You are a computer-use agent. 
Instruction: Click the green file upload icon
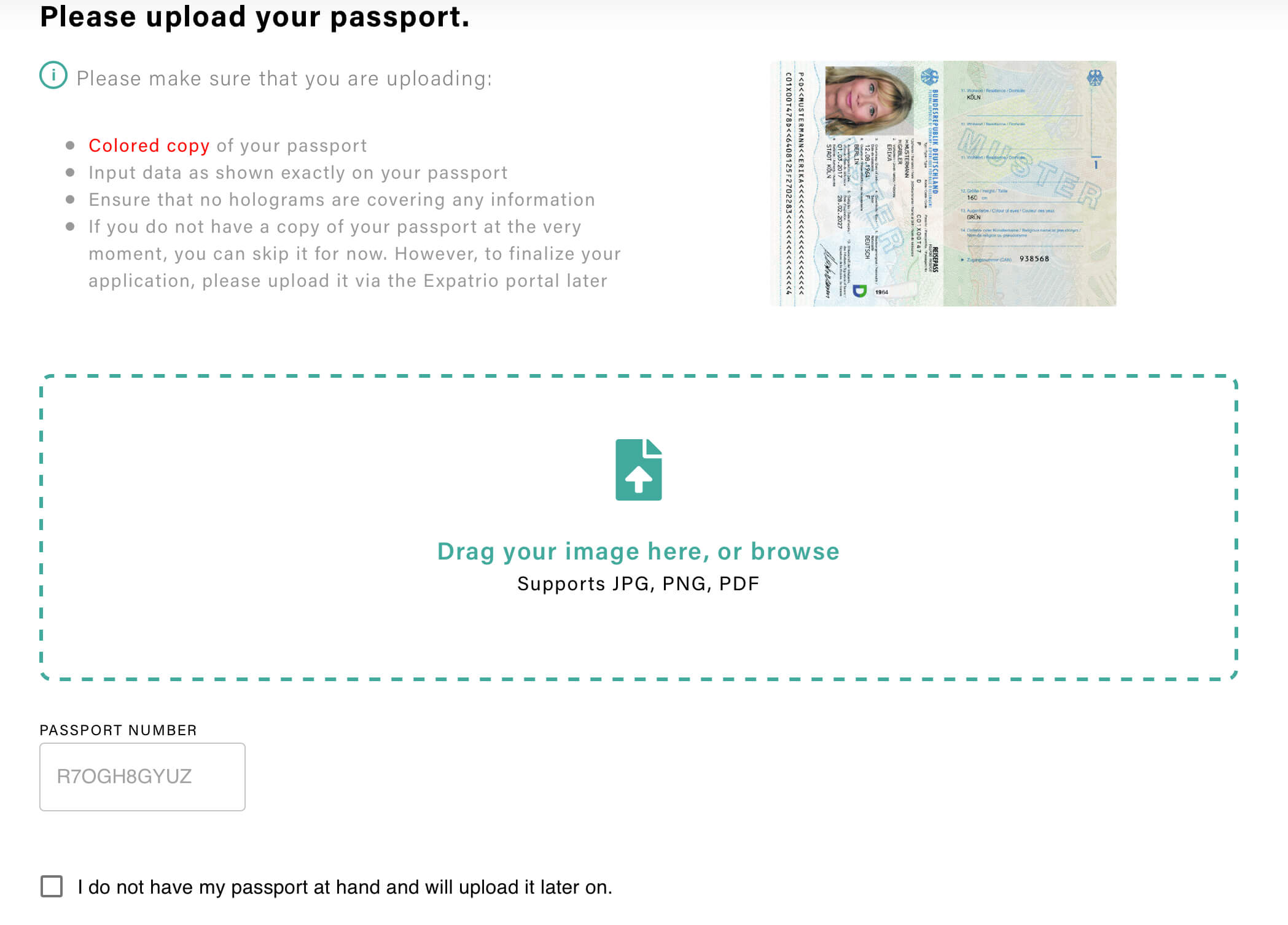tap(638, 470)
